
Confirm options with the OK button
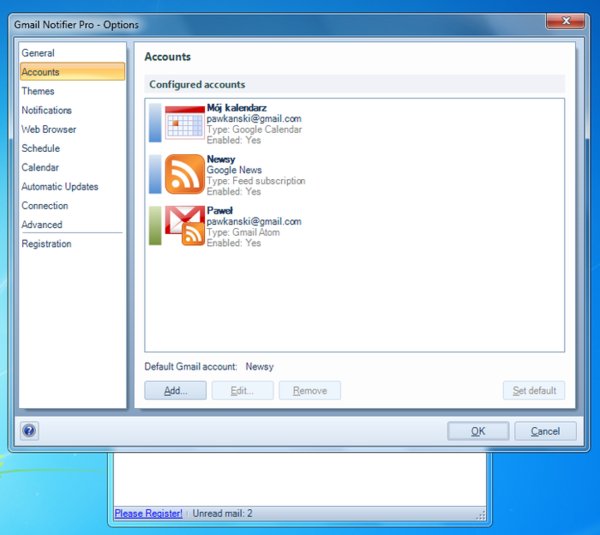[x=478, y=431]
